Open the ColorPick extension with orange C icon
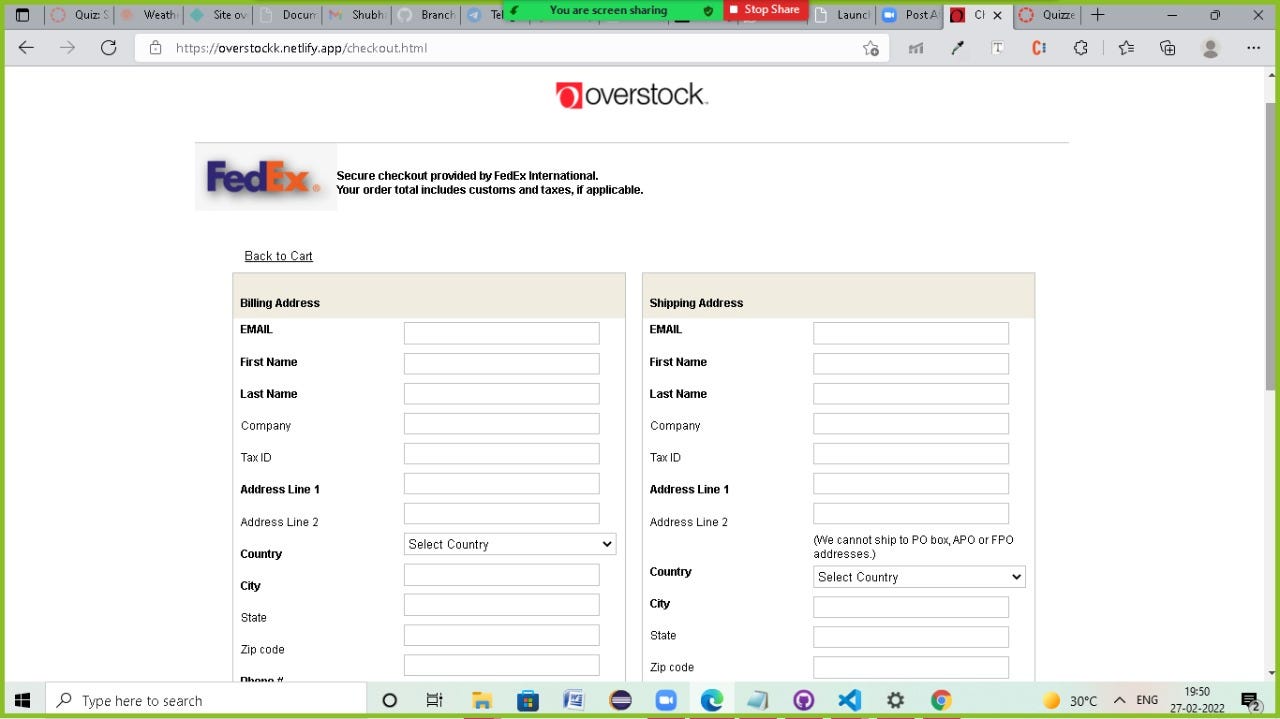The image size is (1280, 719). pos(1037,47)
